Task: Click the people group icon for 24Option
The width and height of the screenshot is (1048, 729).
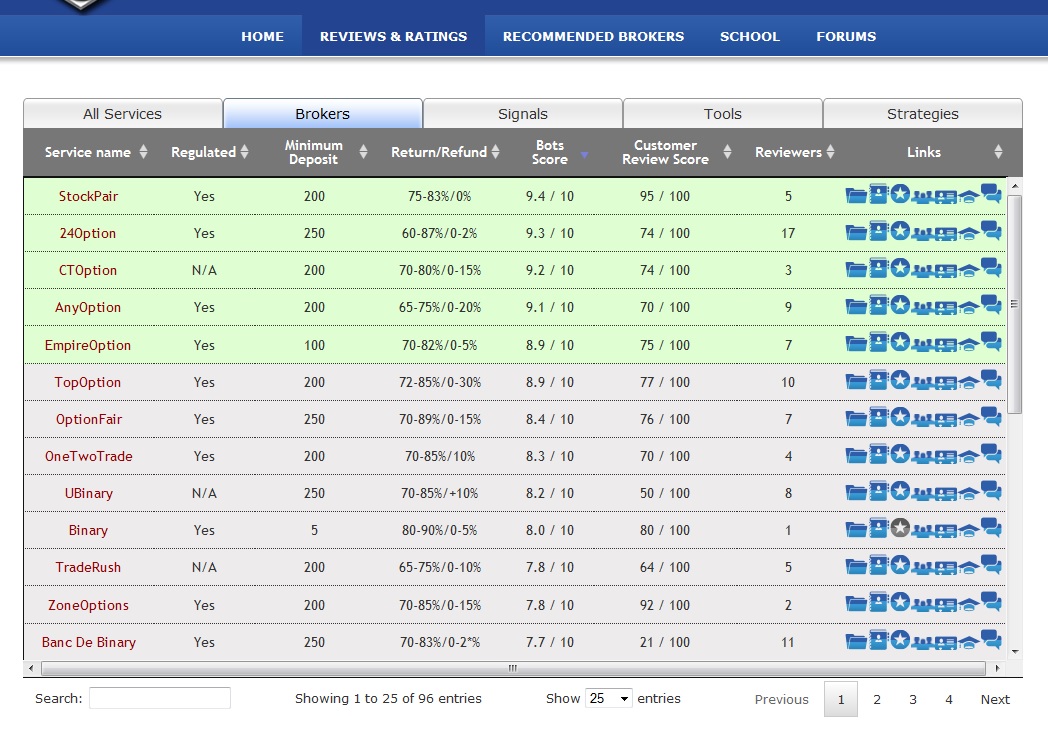Action: tap(923, 233)
